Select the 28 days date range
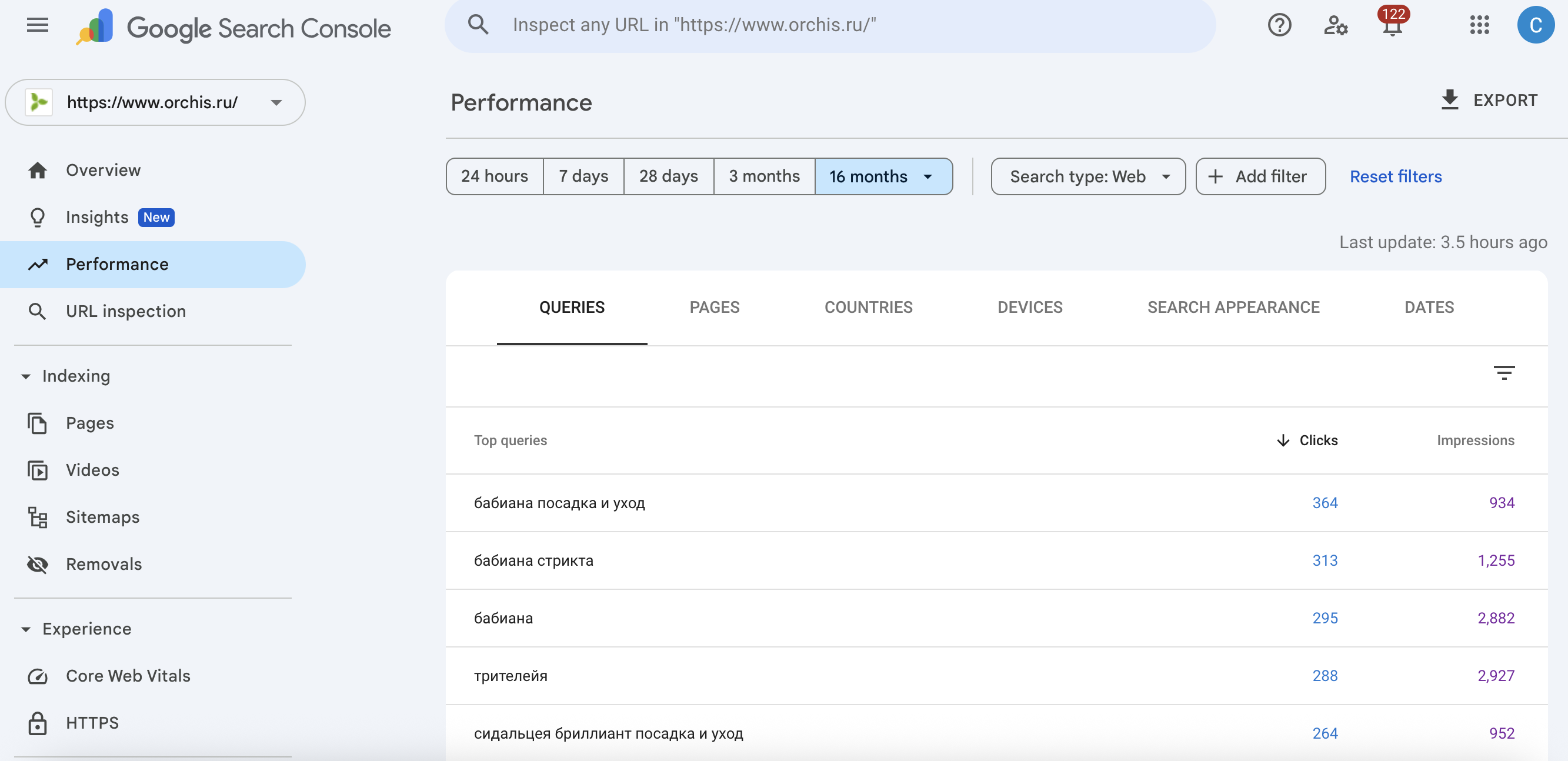This screenshot has height=761, width=1568. [668, 176]
